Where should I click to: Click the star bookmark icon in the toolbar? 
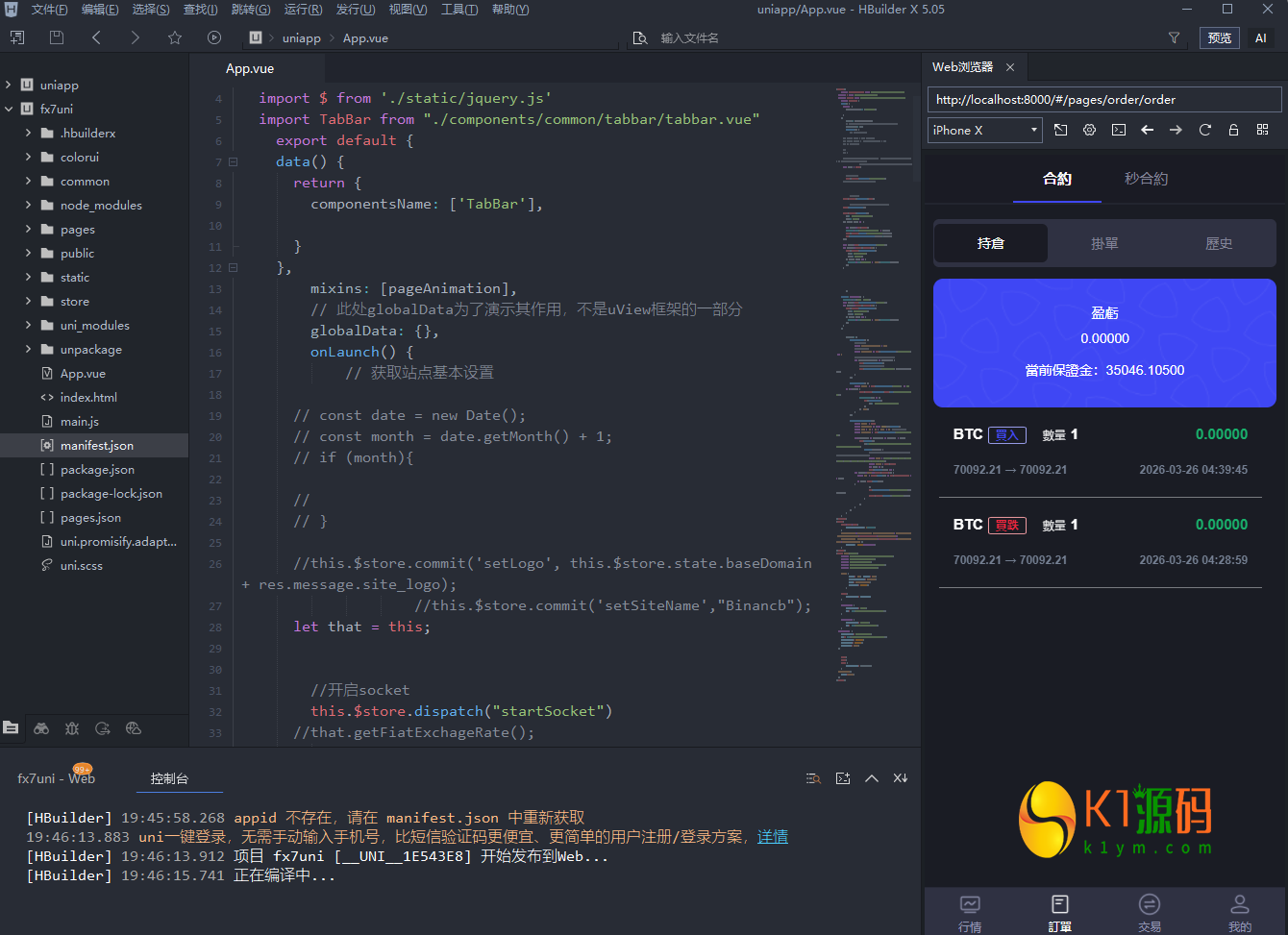pyautogui.click(x=175, y=38)
